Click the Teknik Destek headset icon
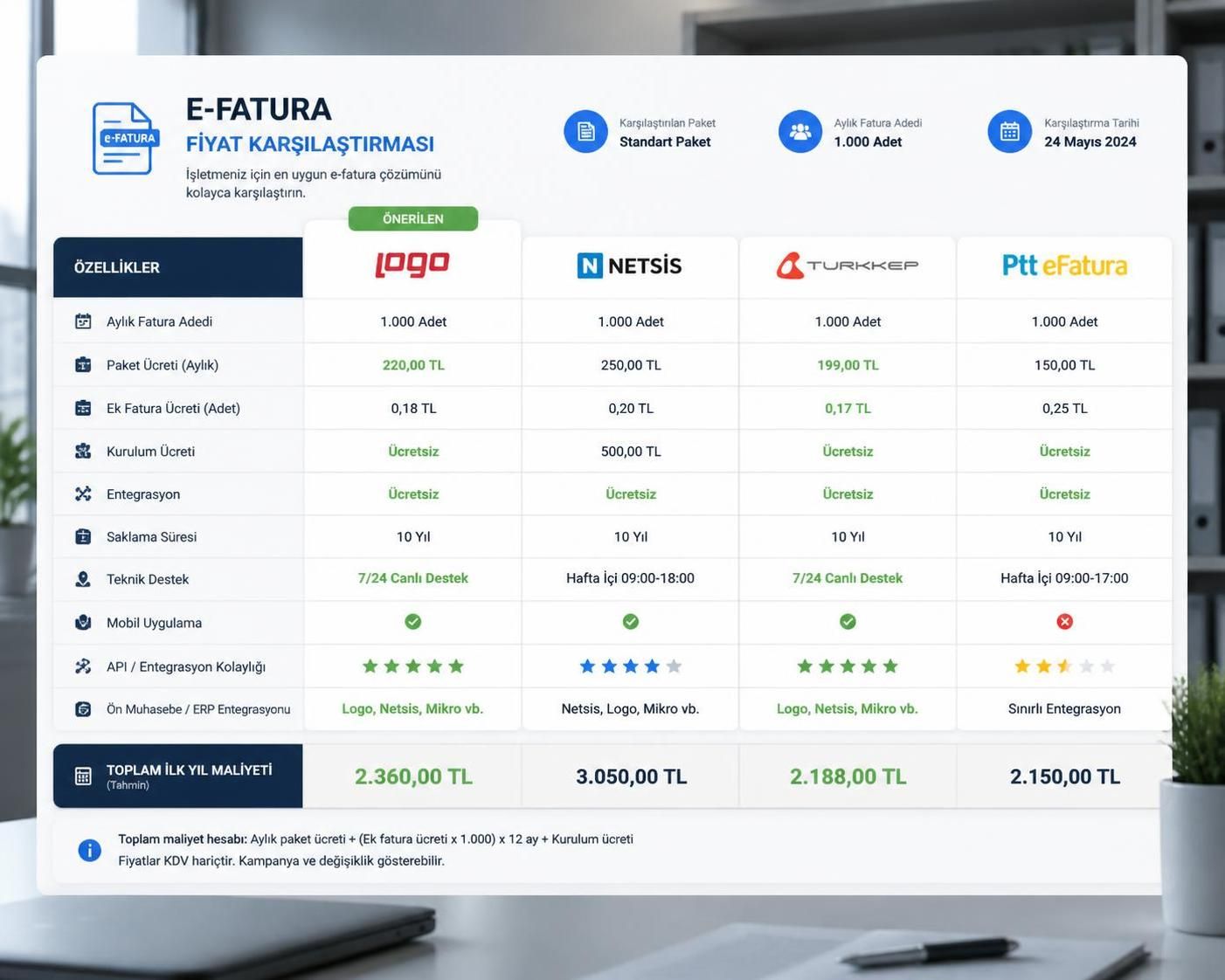The image size is (1225, 980). [83, 579]
